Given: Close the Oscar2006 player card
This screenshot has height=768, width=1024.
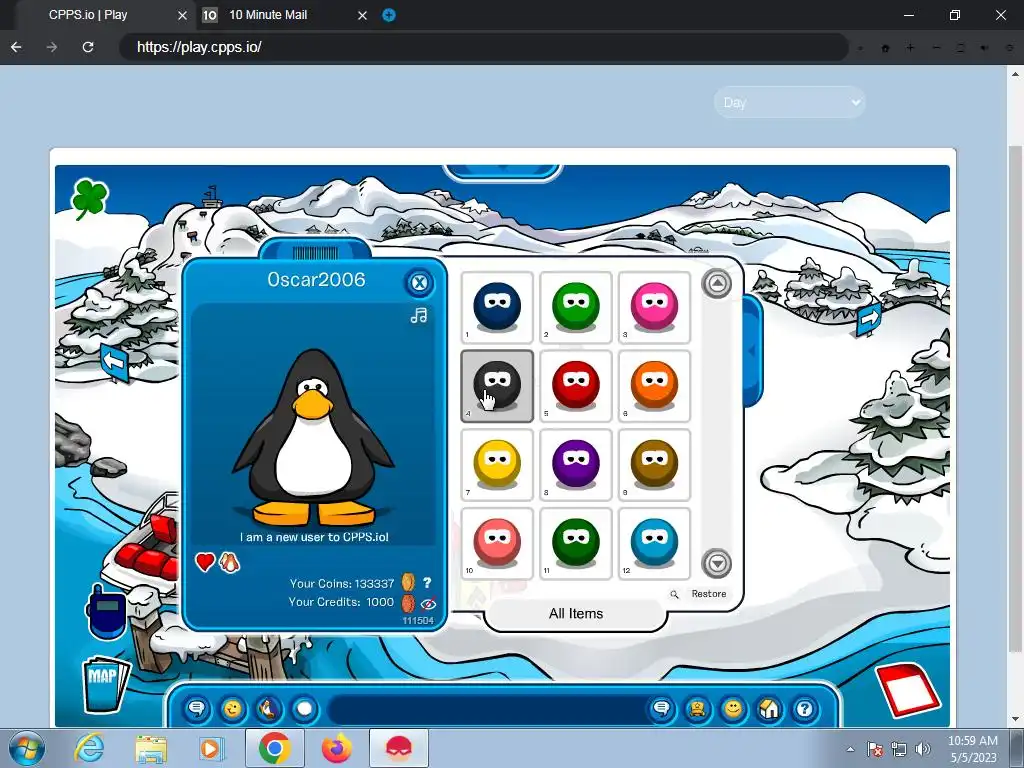Looking at the screenshot, I should click(x=419, y=283).
